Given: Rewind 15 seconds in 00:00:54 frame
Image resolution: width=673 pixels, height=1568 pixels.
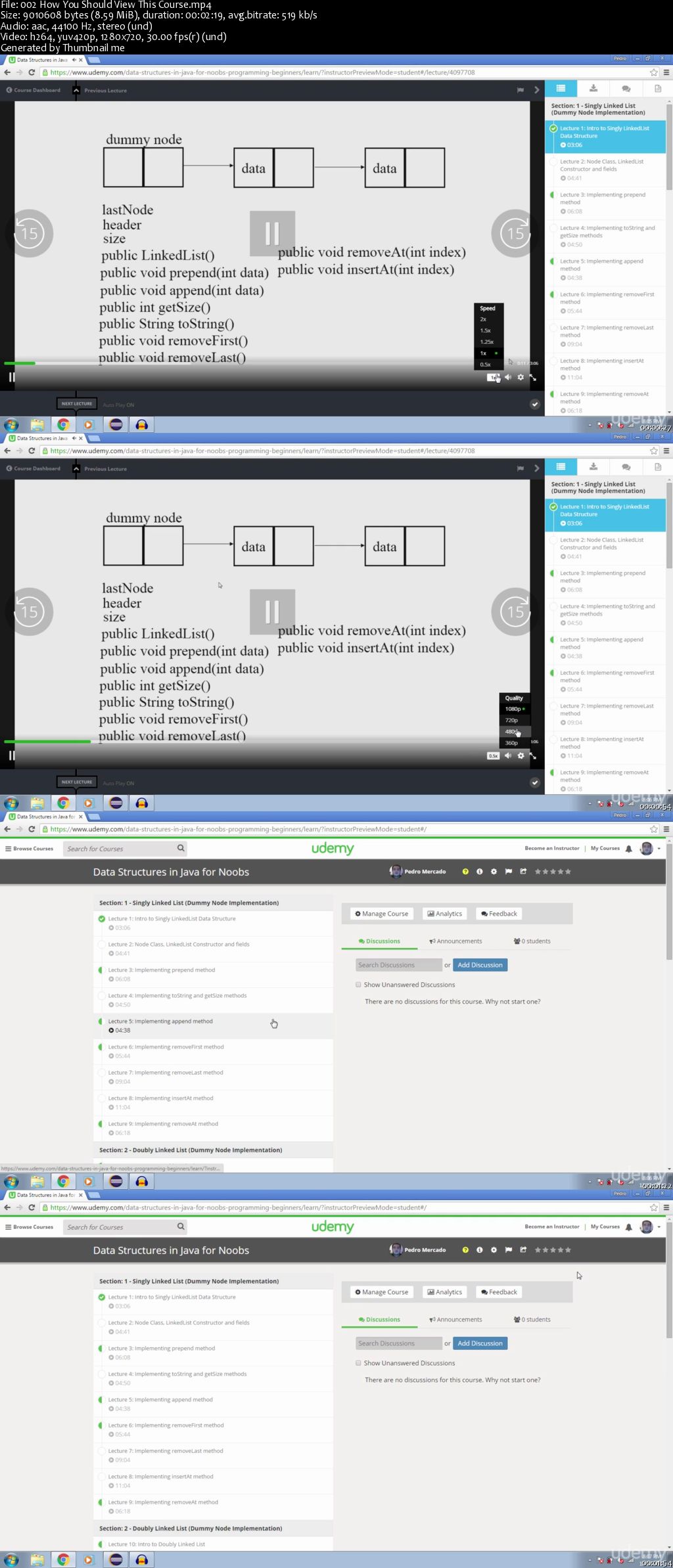Looking at the screenshot, I should (x=30, y=612).
